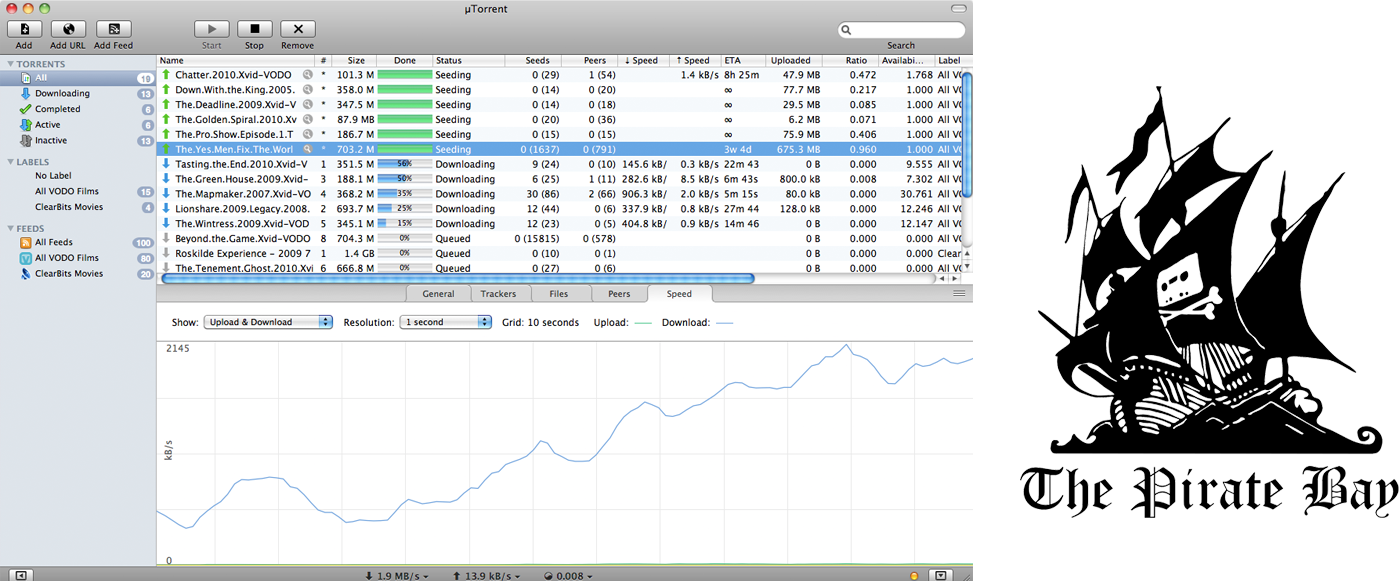Click the 56% progress bar of Tasting.the.End
1399x581 pixels.
click(x=404, y=164)
